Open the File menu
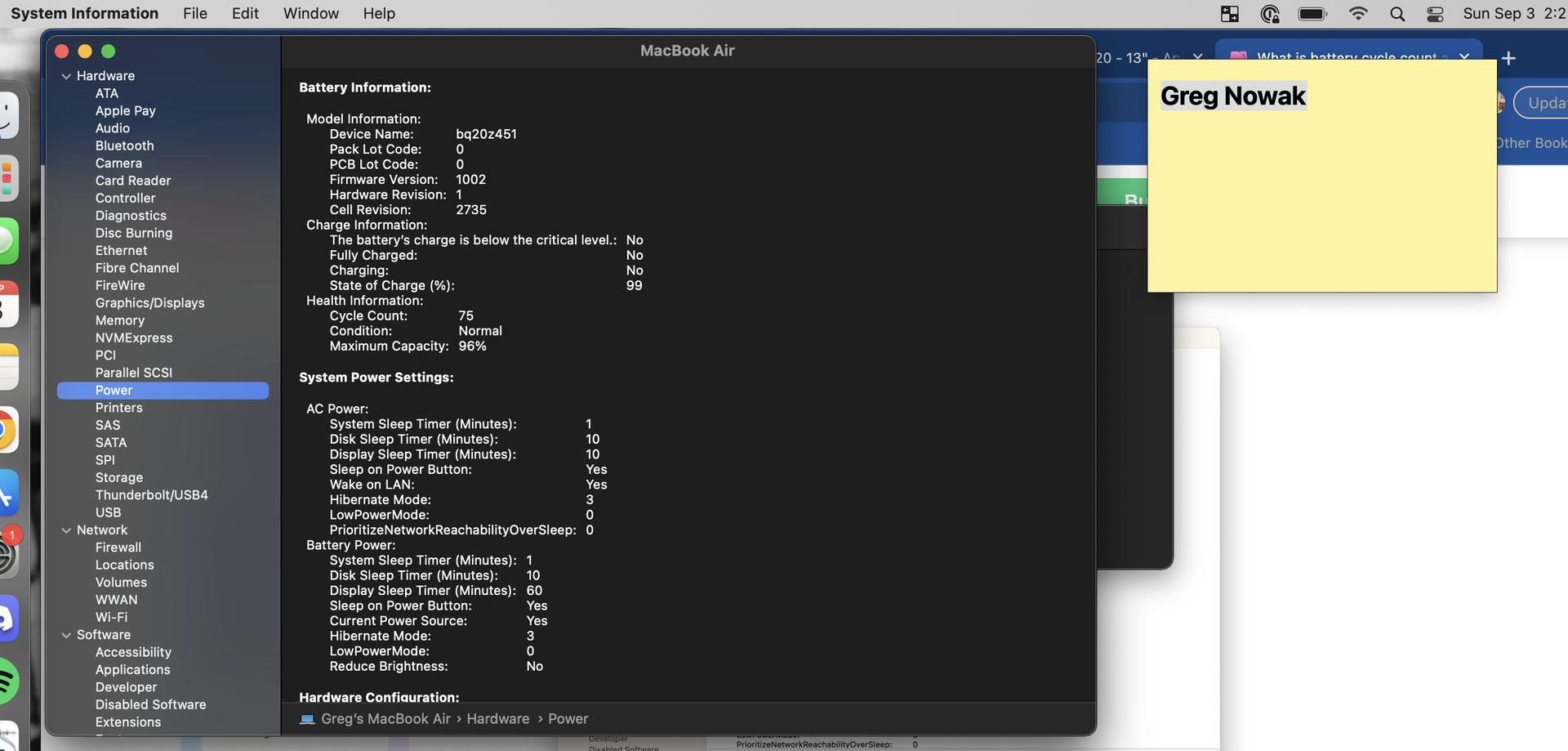This screenshot has height=751, width=1568. pyautogui.click(x=195, y=14)
